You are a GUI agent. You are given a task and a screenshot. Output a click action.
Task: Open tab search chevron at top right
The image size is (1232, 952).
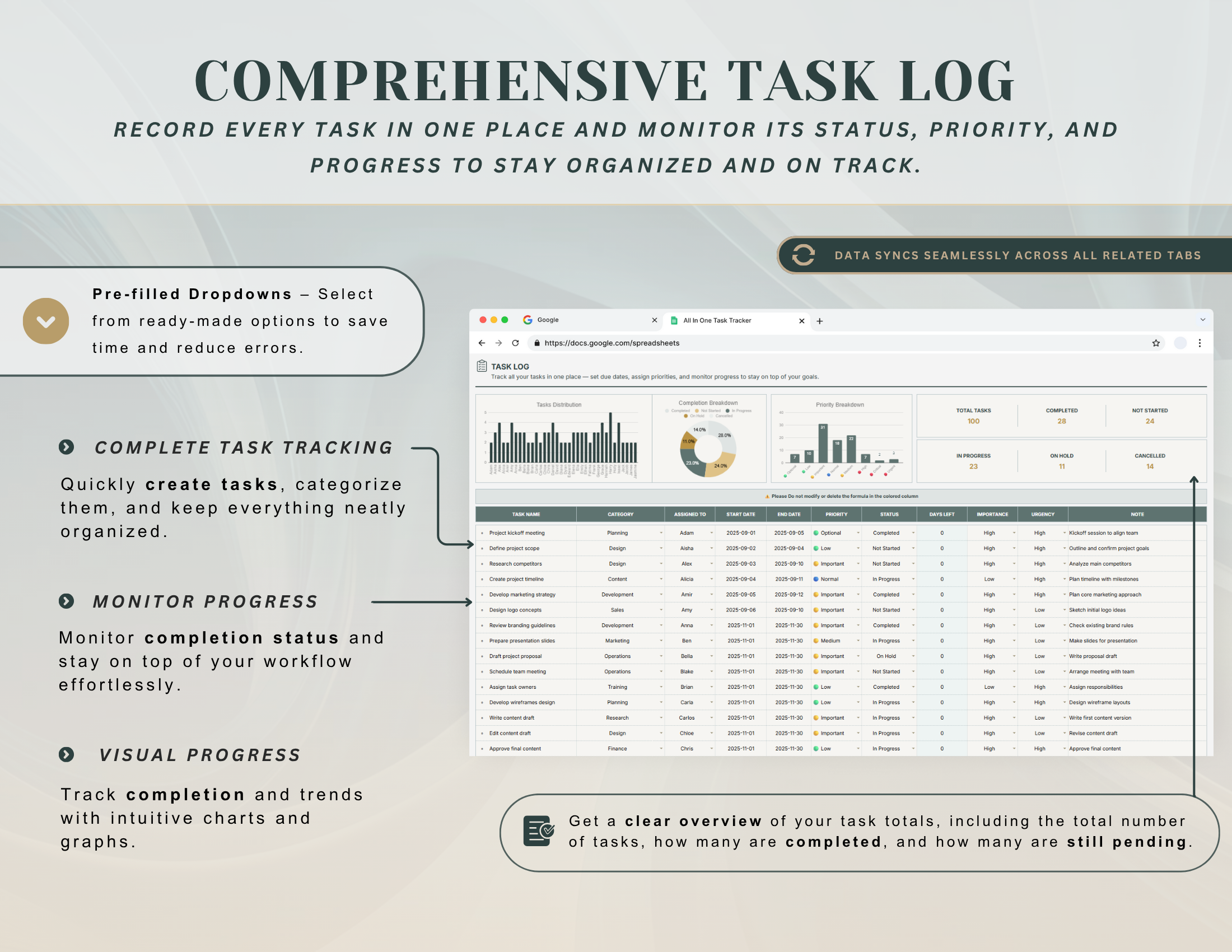tap(1203, 320)
